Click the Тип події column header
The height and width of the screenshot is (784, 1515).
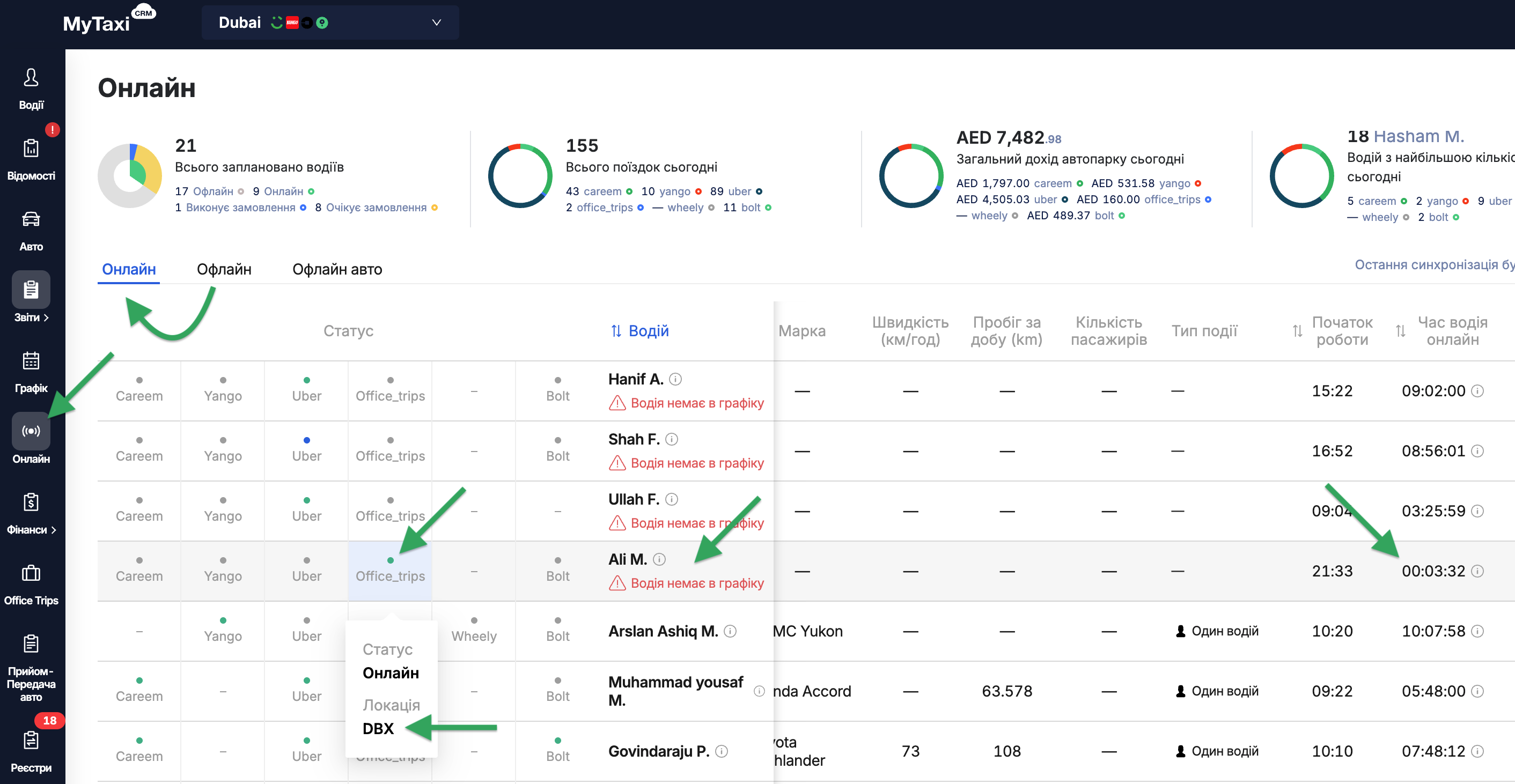(x=1204, y=330)
